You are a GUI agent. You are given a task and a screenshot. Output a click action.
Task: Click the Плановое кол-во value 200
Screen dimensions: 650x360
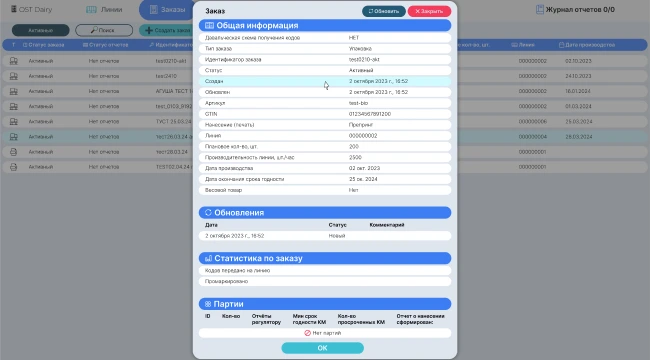coord(354,147)
